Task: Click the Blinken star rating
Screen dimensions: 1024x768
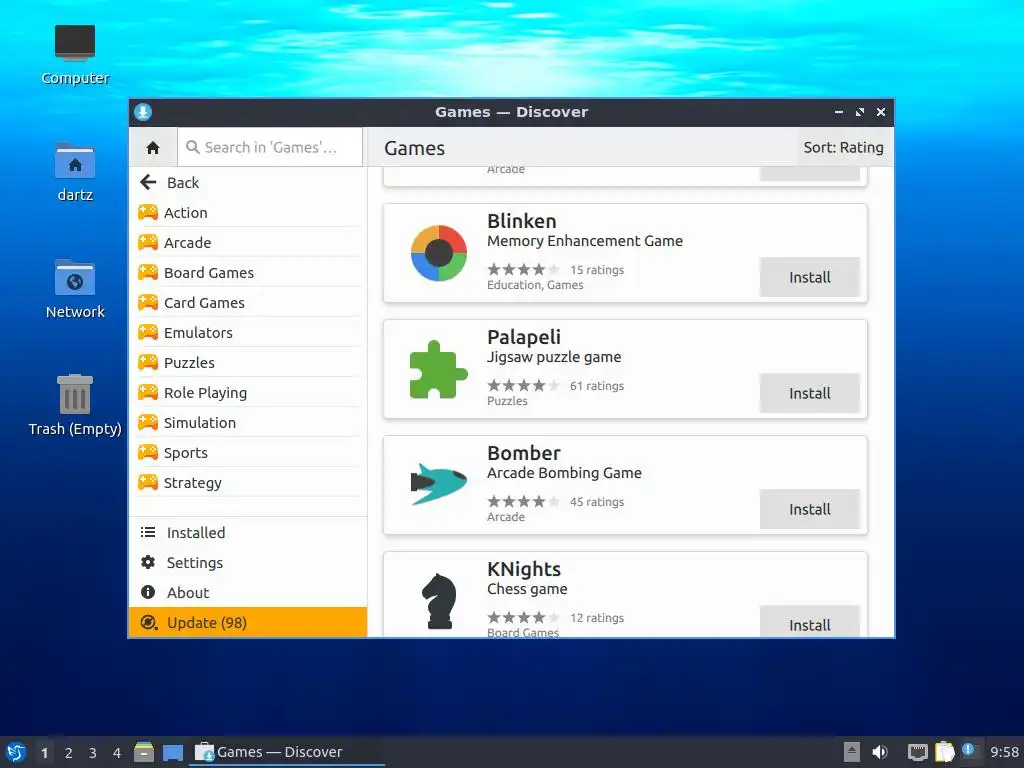Action: (523, 270)
